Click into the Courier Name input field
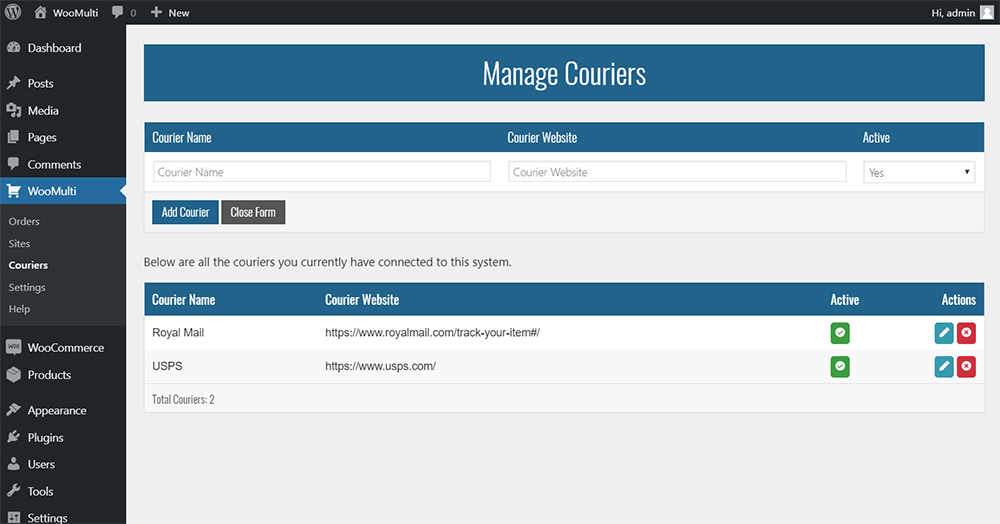 click(x=322, y=172)
